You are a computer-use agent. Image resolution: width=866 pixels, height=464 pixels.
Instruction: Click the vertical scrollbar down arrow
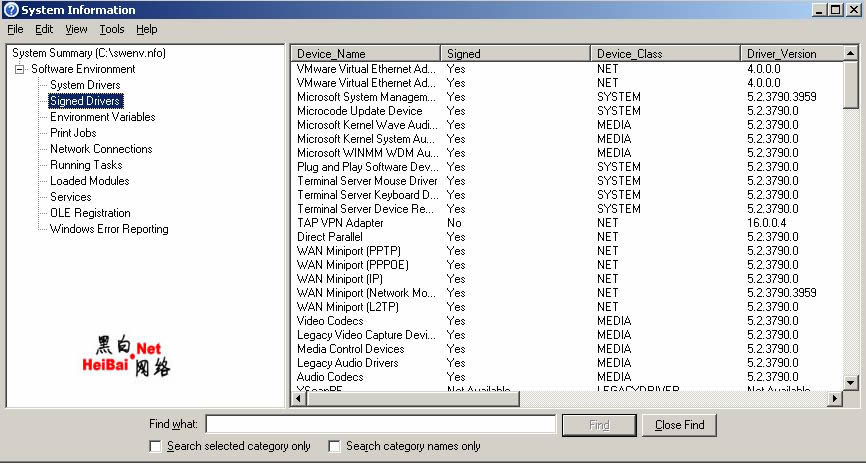[x=851, y=382]
